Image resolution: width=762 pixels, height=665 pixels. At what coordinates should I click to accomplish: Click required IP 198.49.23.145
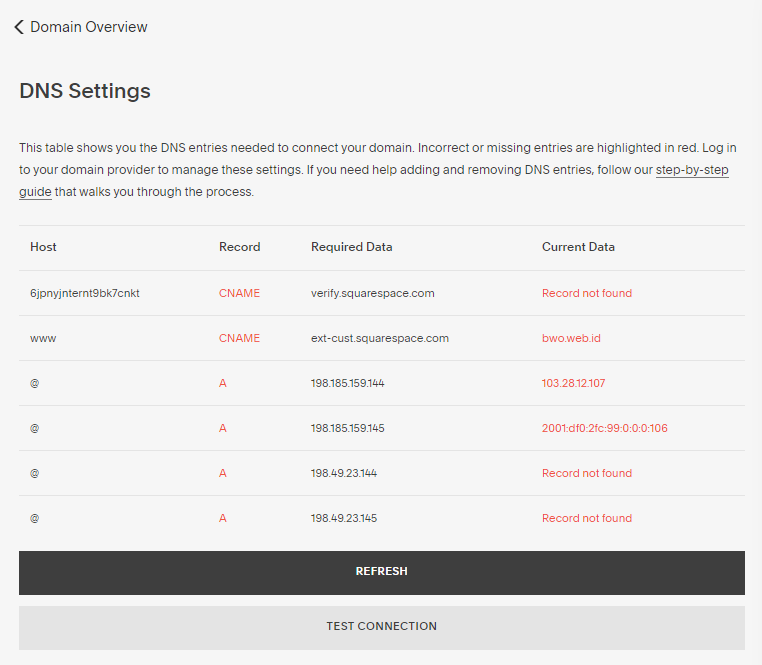click(x=344, y=518)
